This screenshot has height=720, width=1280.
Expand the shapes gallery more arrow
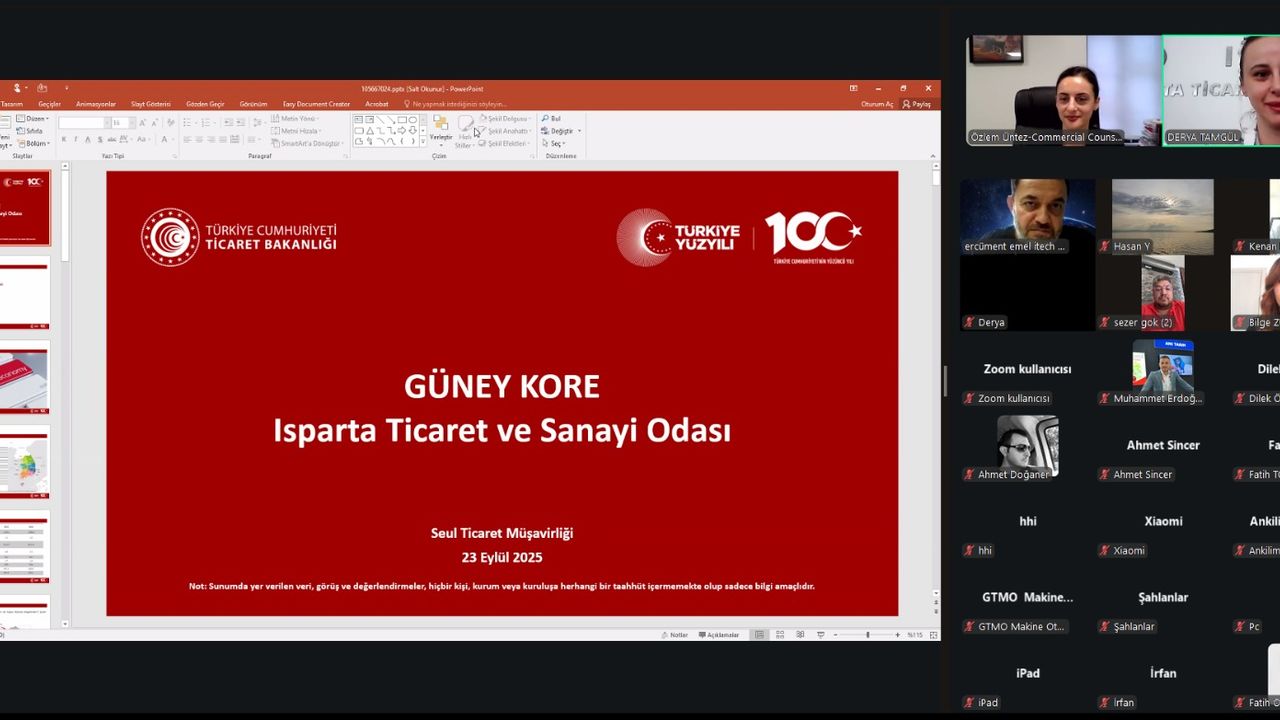pyautogui.click(x=423, y=141)
